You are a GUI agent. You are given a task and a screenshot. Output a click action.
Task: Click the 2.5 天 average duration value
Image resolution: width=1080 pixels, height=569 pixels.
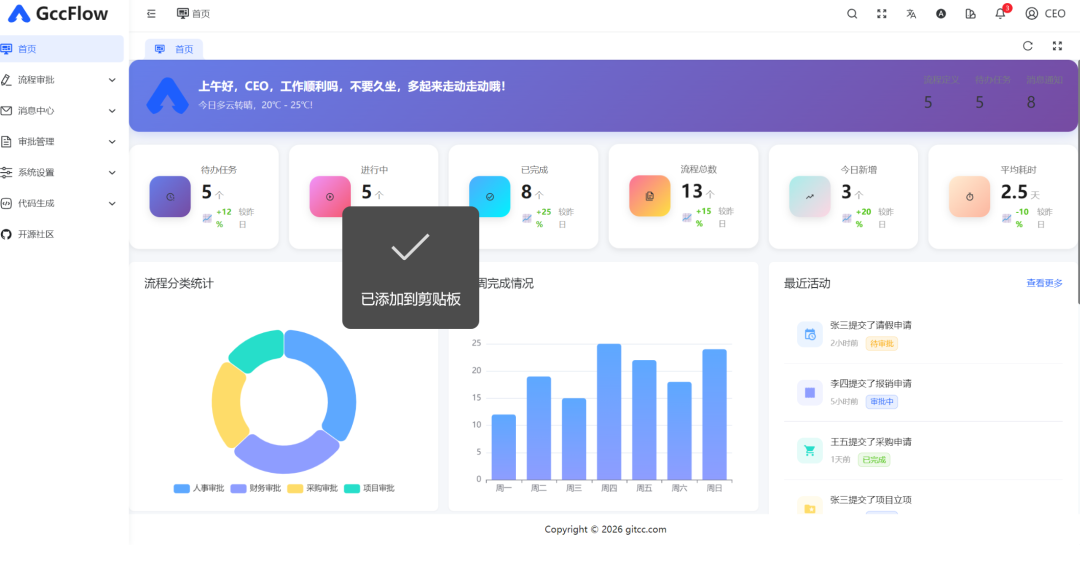point(1020,192)
